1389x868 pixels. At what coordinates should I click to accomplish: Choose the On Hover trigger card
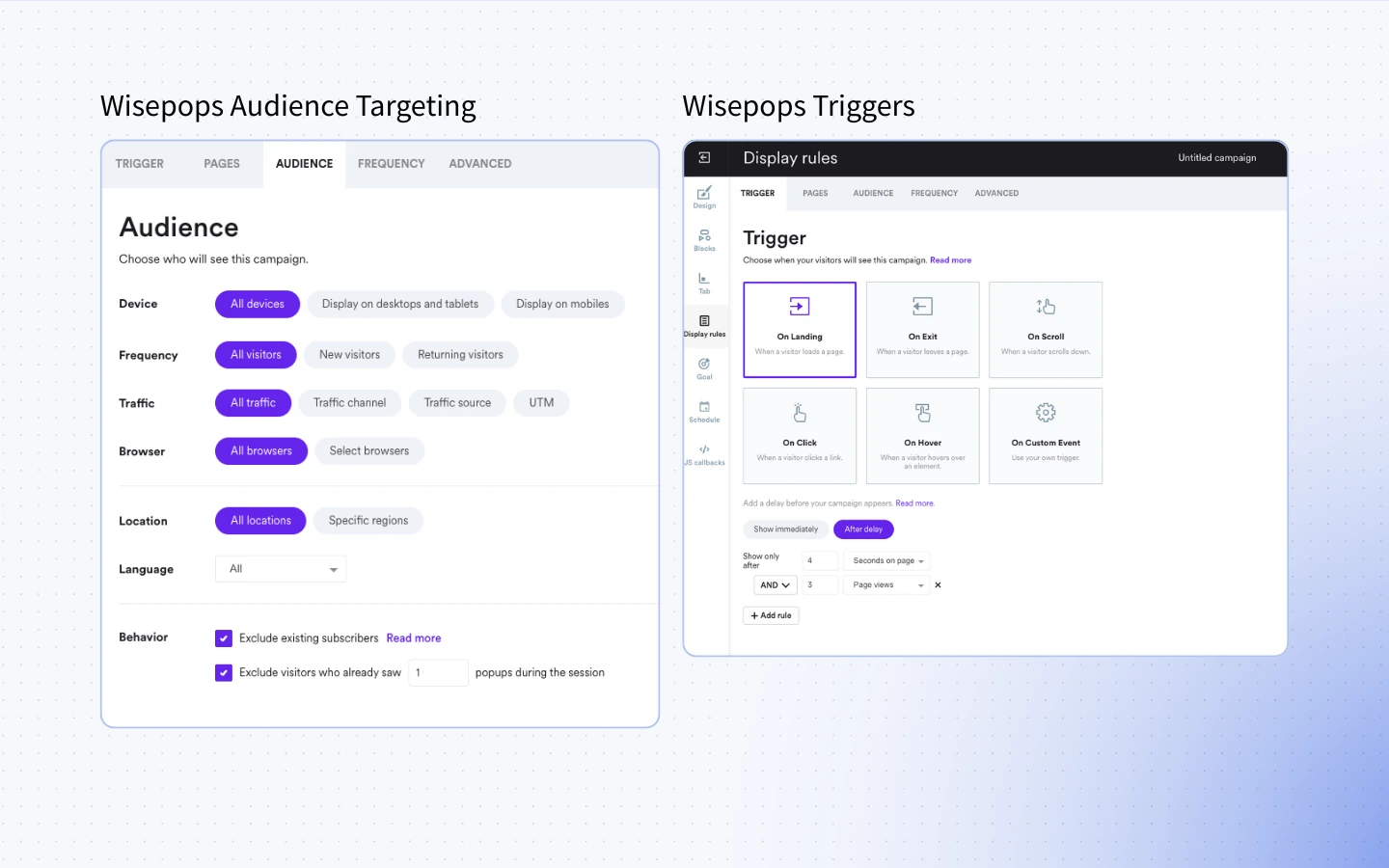coord(923,436)
